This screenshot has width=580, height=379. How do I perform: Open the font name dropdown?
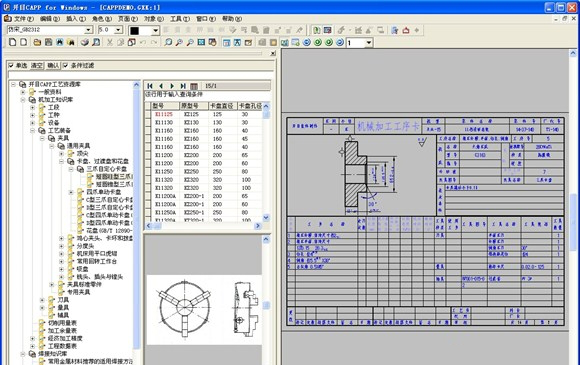pos(88,30)
